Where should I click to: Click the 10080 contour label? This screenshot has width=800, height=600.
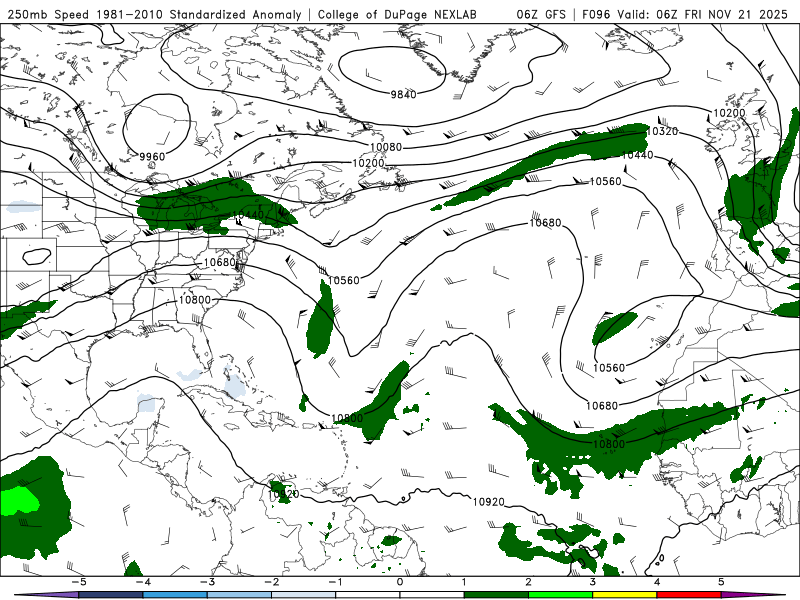386,147
